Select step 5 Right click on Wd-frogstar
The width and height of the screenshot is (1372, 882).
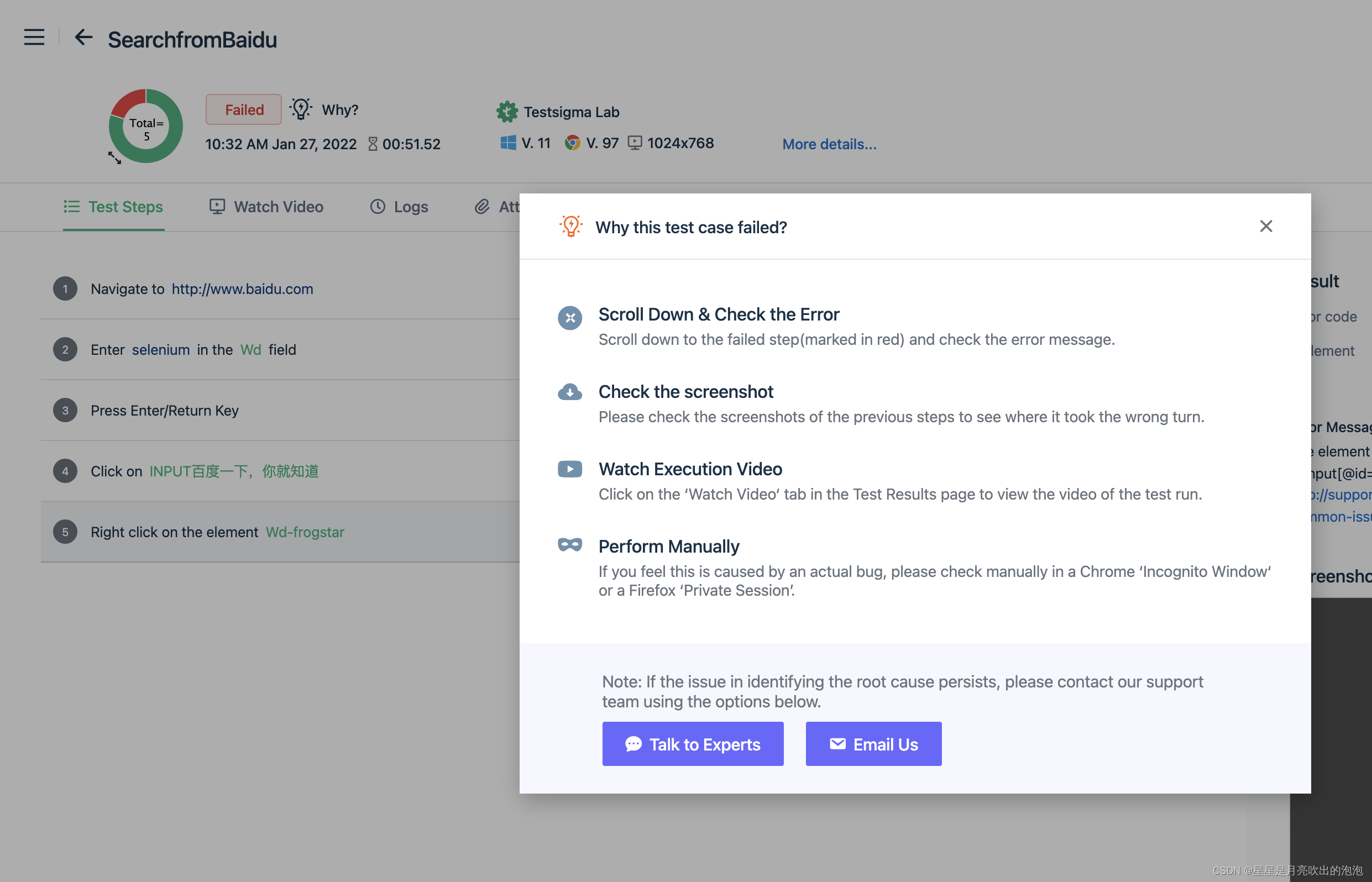pyautogui.click(x=218, y=532)
